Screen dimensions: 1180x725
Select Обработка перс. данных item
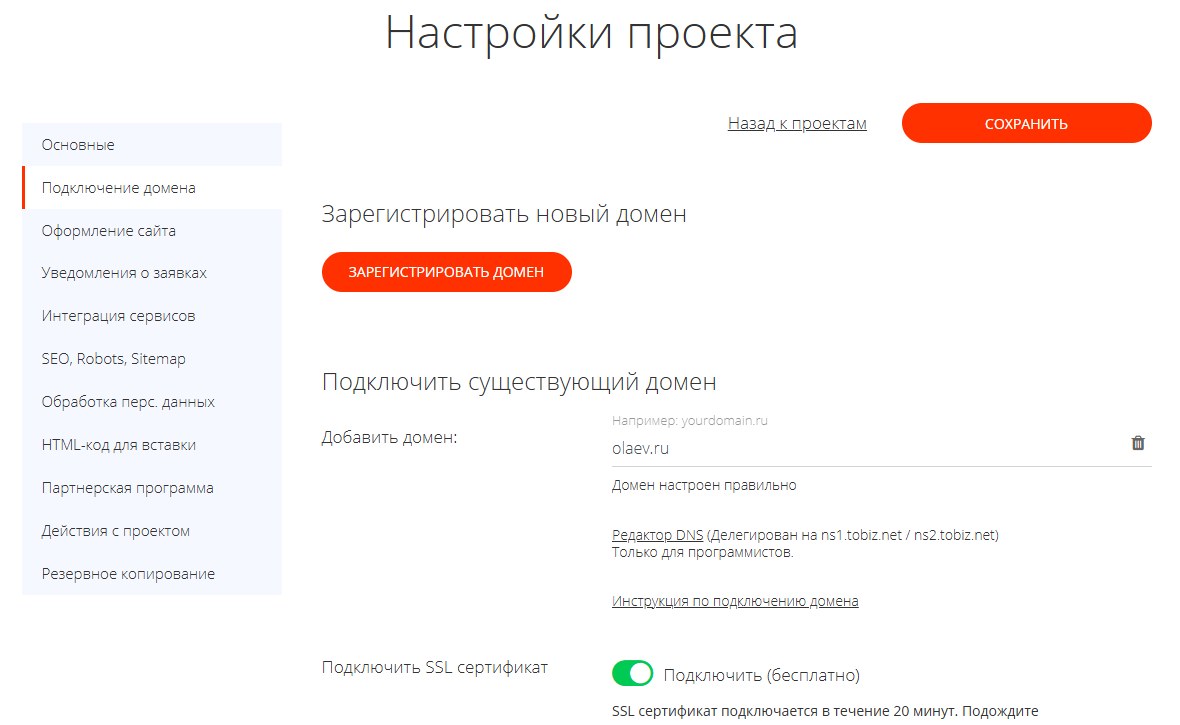click(x=152, y=401)
